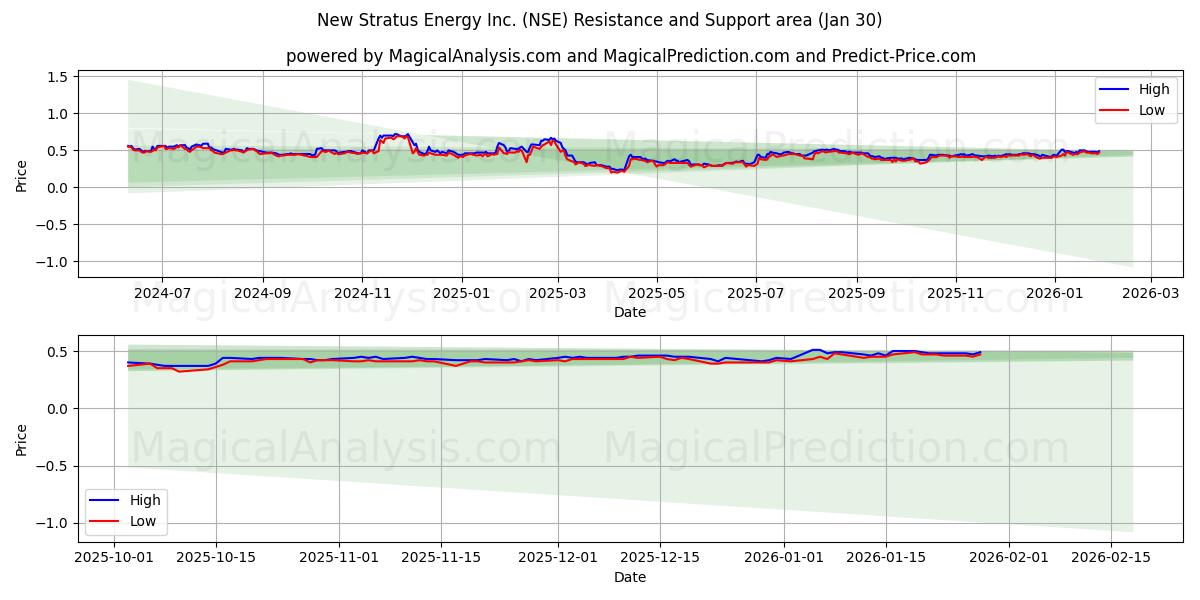Click the '1.0' y-axis tick in top chart
Viewport: 1200px width, 600px height.
tap(57, 114)
